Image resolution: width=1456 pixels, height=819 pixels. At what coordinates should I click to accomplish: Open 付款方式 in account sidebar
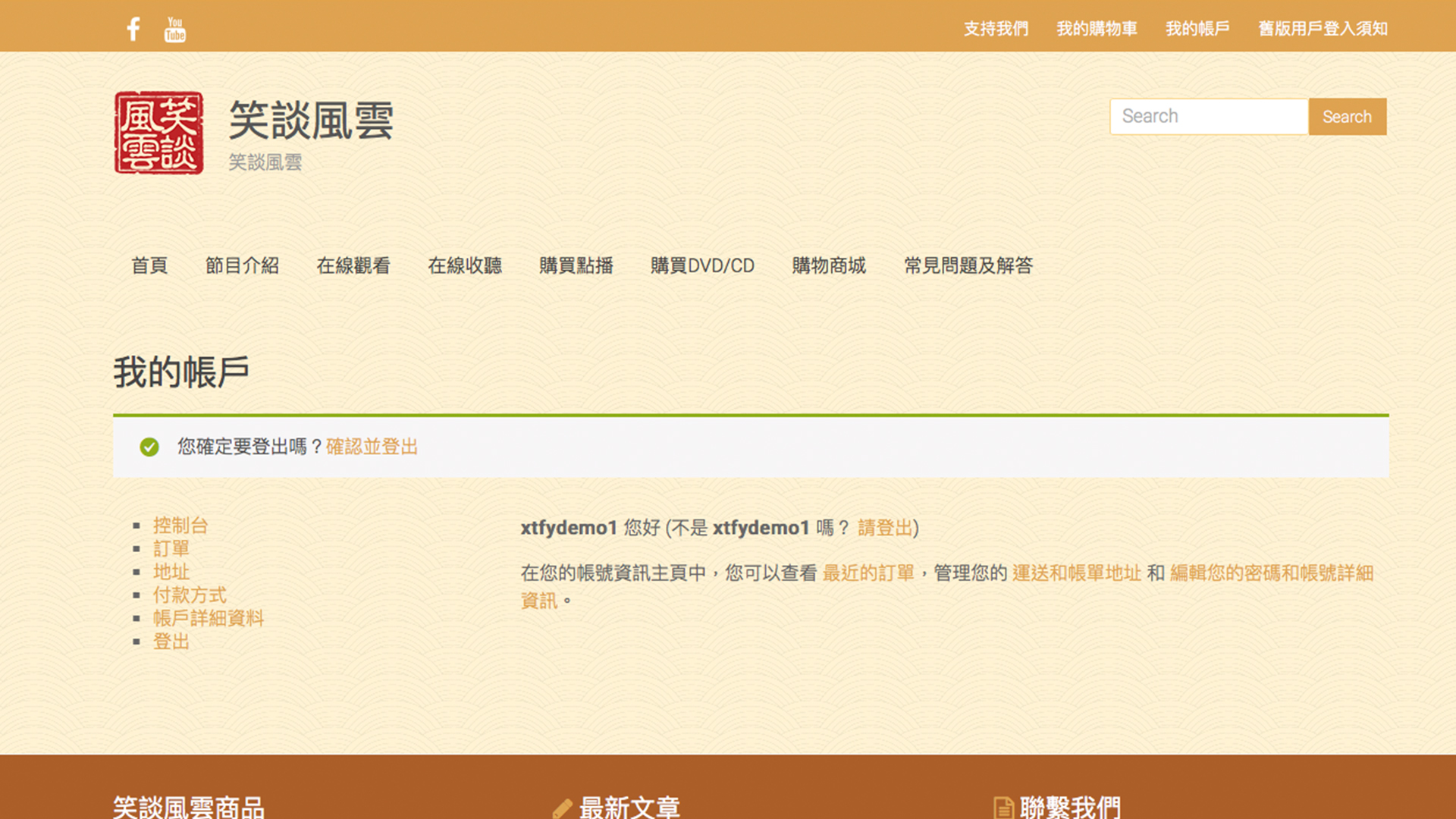[190, 595]
